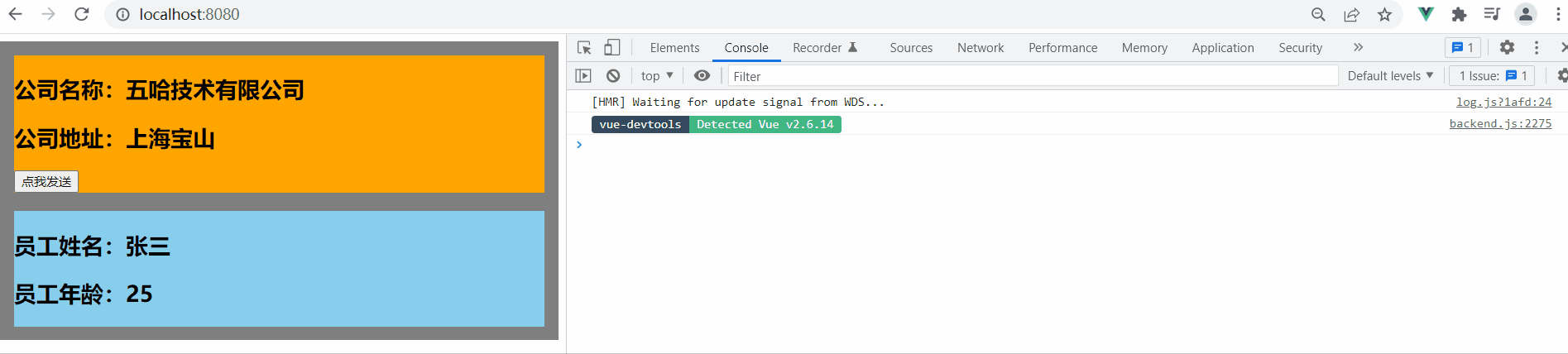Click the zoom level magnifier icon
This screenshot has width=1568, height=354.
click(x=1318, y=14)
